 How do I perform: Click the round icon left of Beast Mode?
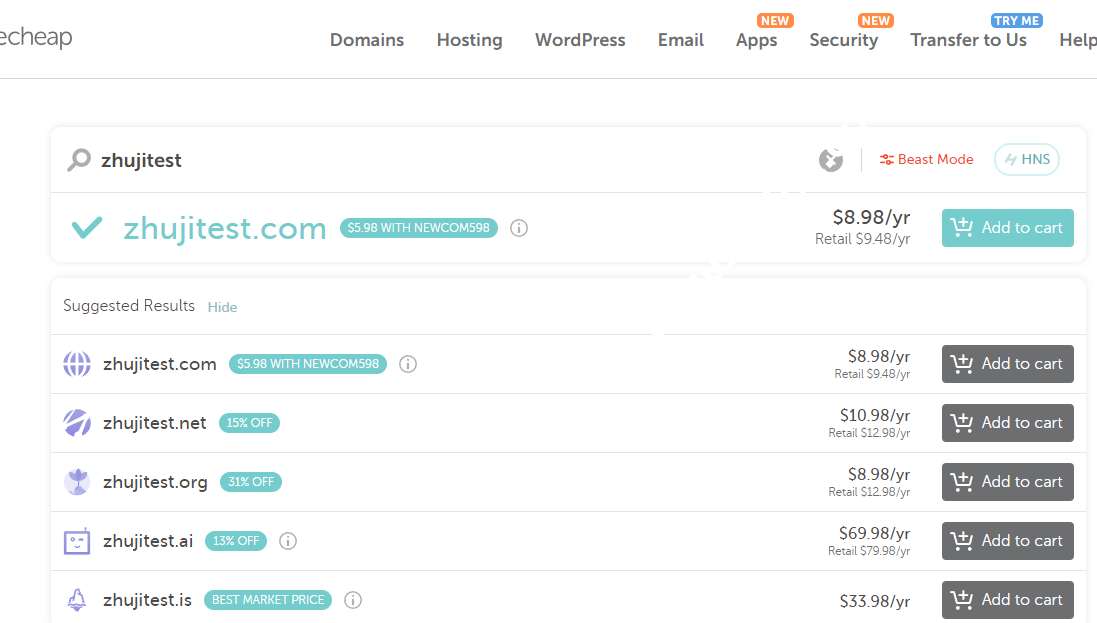831,160
